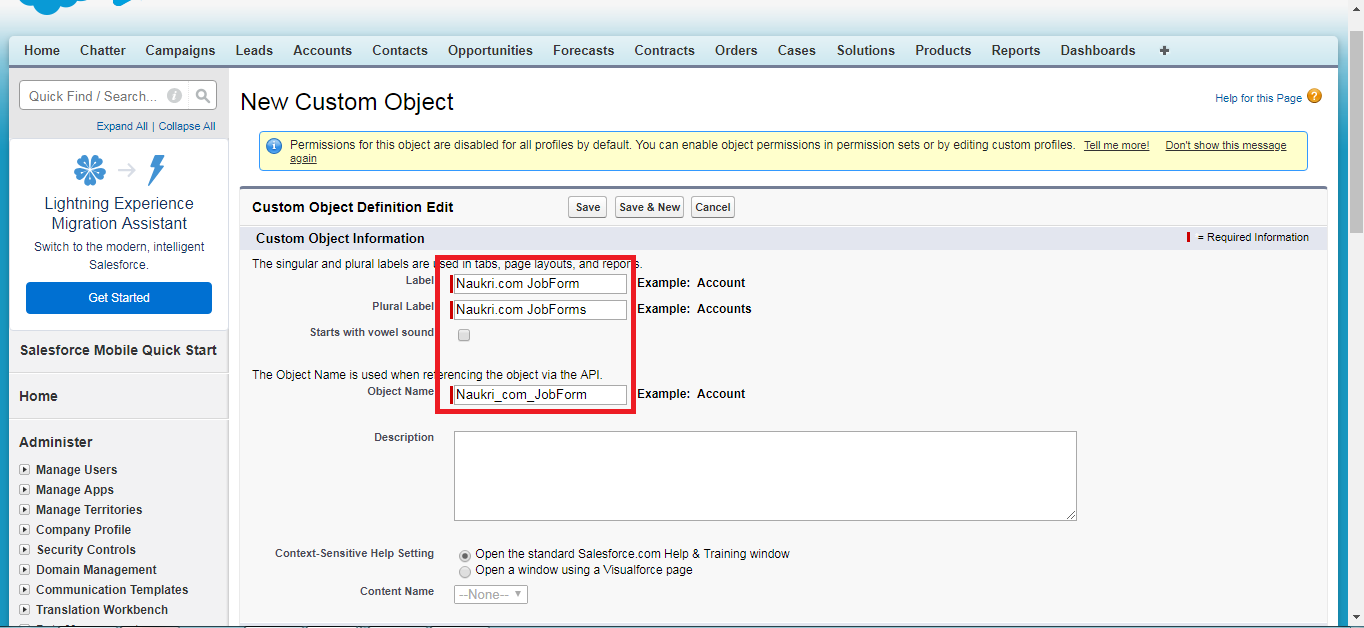Click the Plural Label input field
Viewport: 1364px width, 628px height.
(x=539, y=309)
